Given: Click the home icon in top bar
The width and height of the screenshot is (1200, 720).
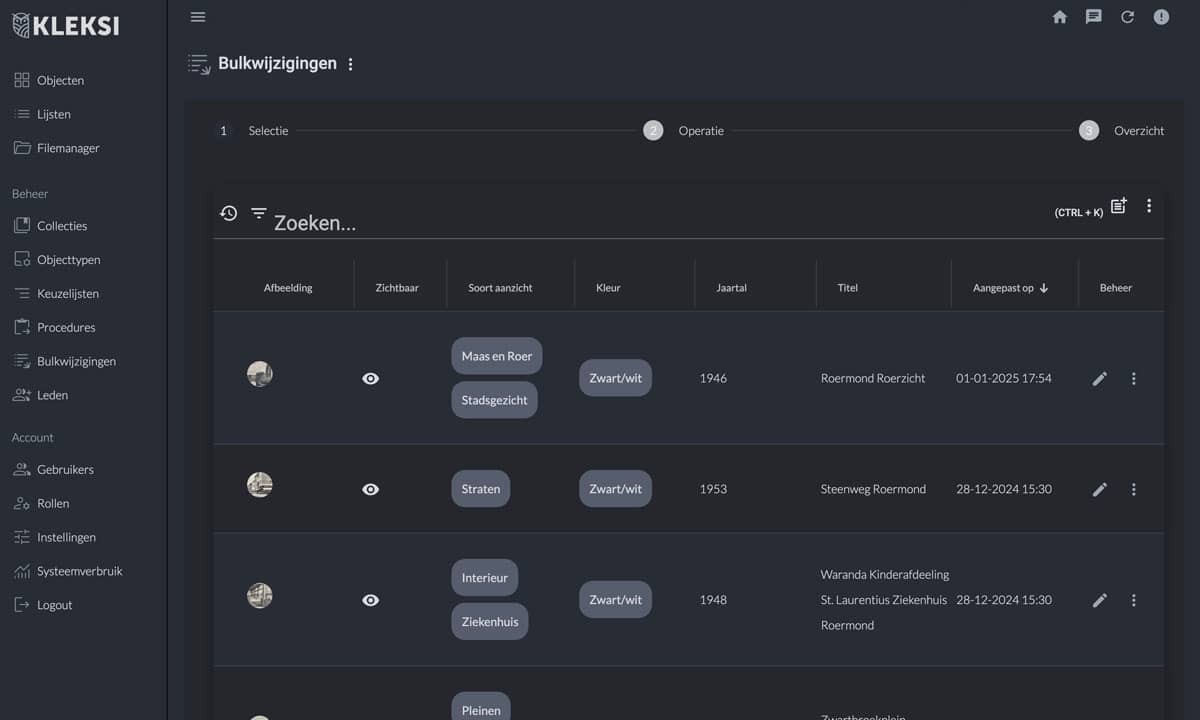Looking at the screenshot, I should [x=1060, y=17].
